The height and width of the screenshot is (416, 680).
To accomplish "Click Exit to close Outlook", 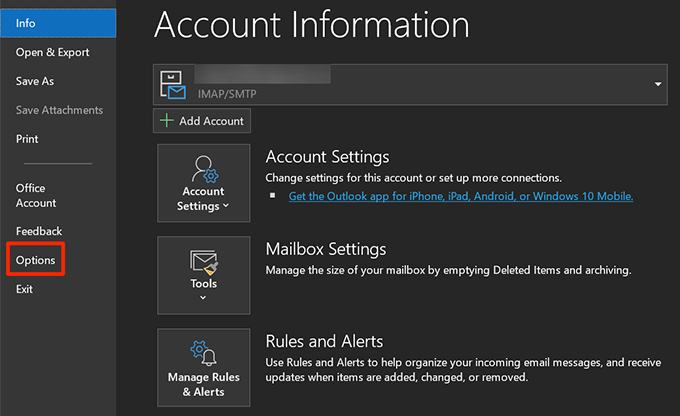I will (24, 289).
